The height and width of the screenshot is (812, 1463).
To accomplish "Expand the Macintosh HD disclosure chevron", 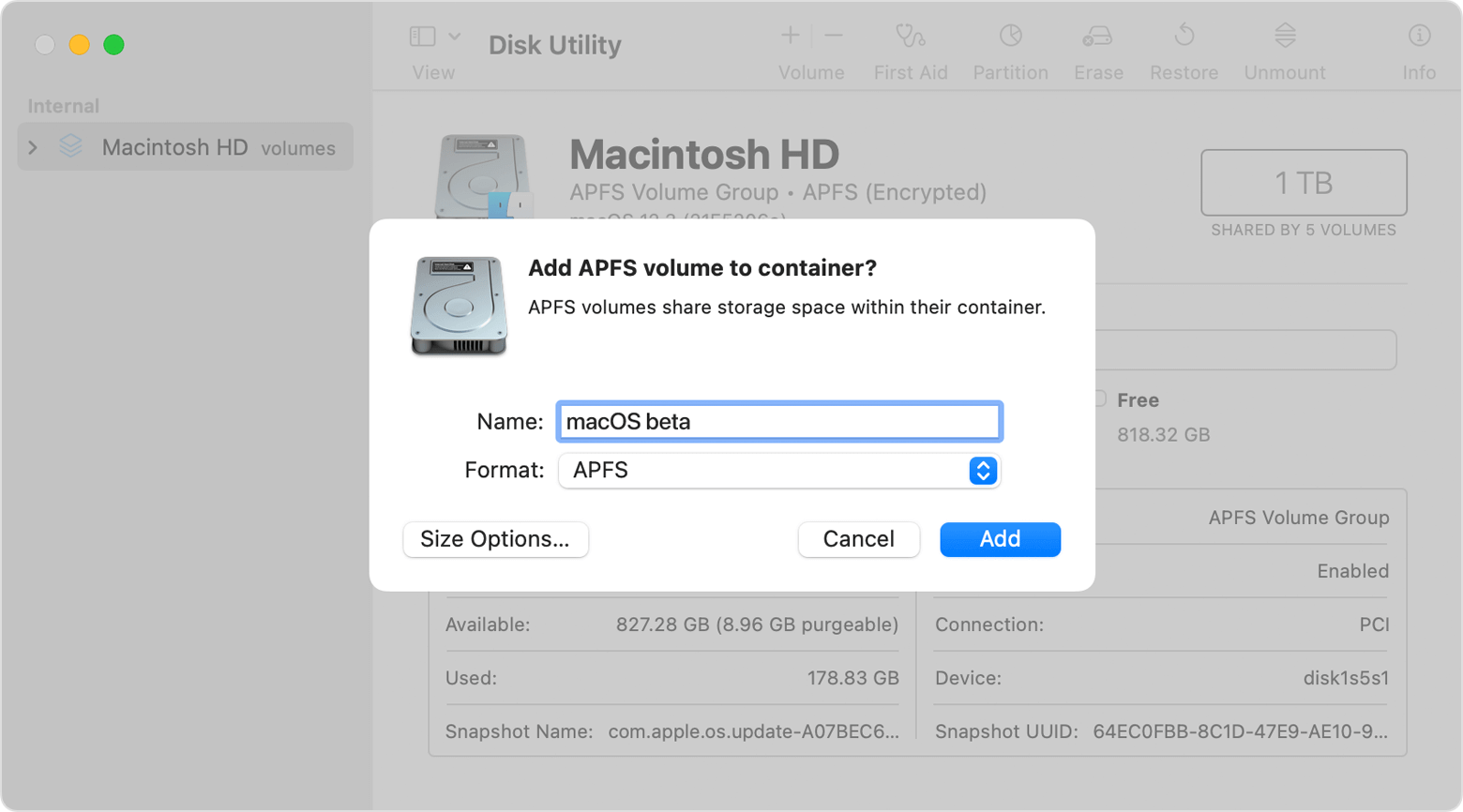I will 33,147.
